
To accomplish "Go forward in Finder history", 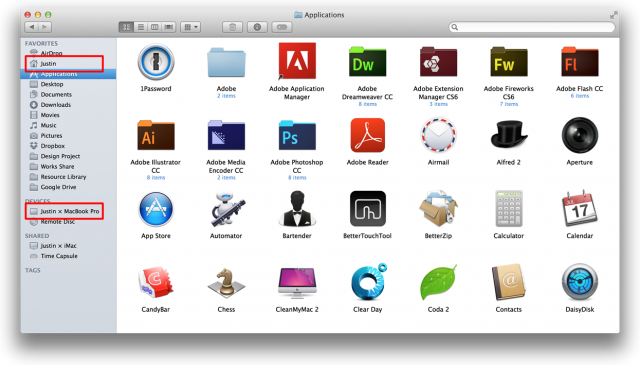I will tap(45, 27).
